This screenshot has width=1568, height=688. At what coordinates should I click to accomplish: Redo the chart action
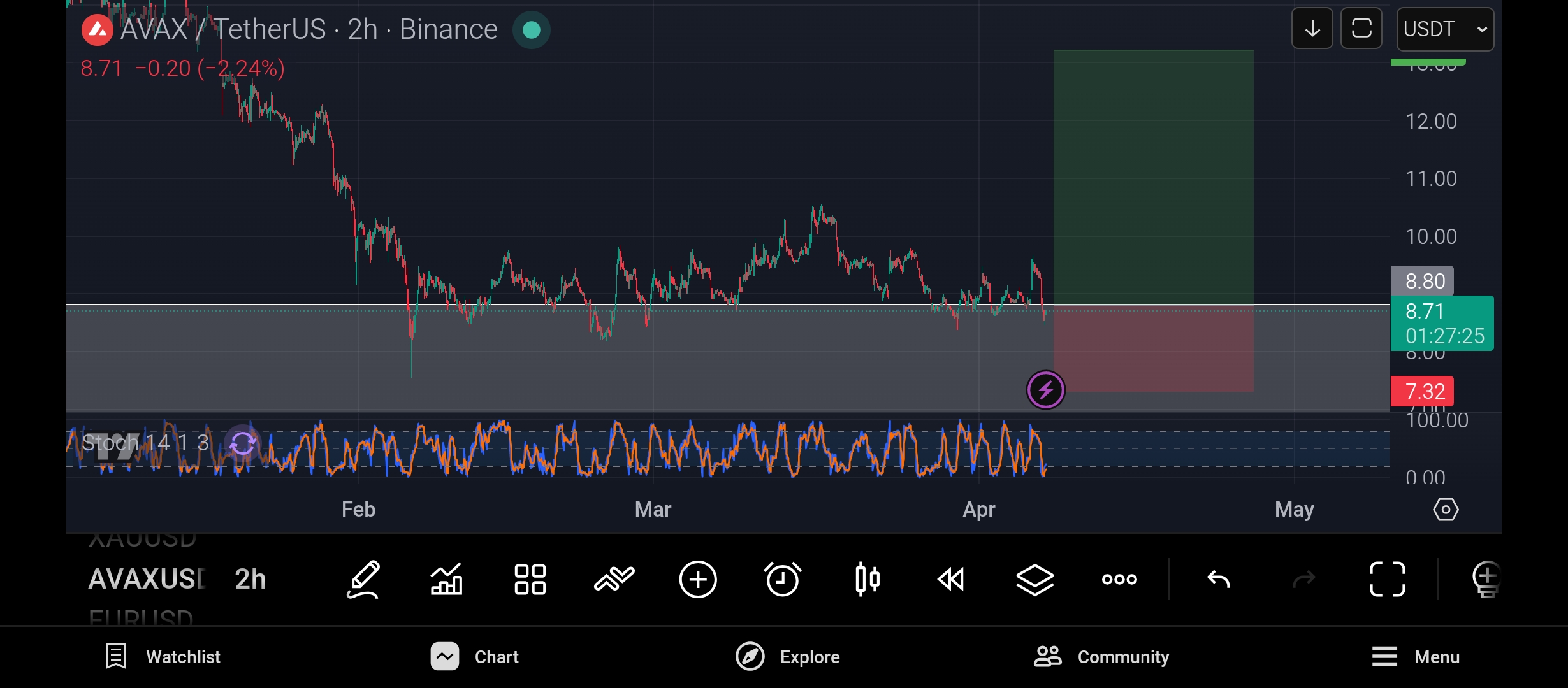point(1303,580)
